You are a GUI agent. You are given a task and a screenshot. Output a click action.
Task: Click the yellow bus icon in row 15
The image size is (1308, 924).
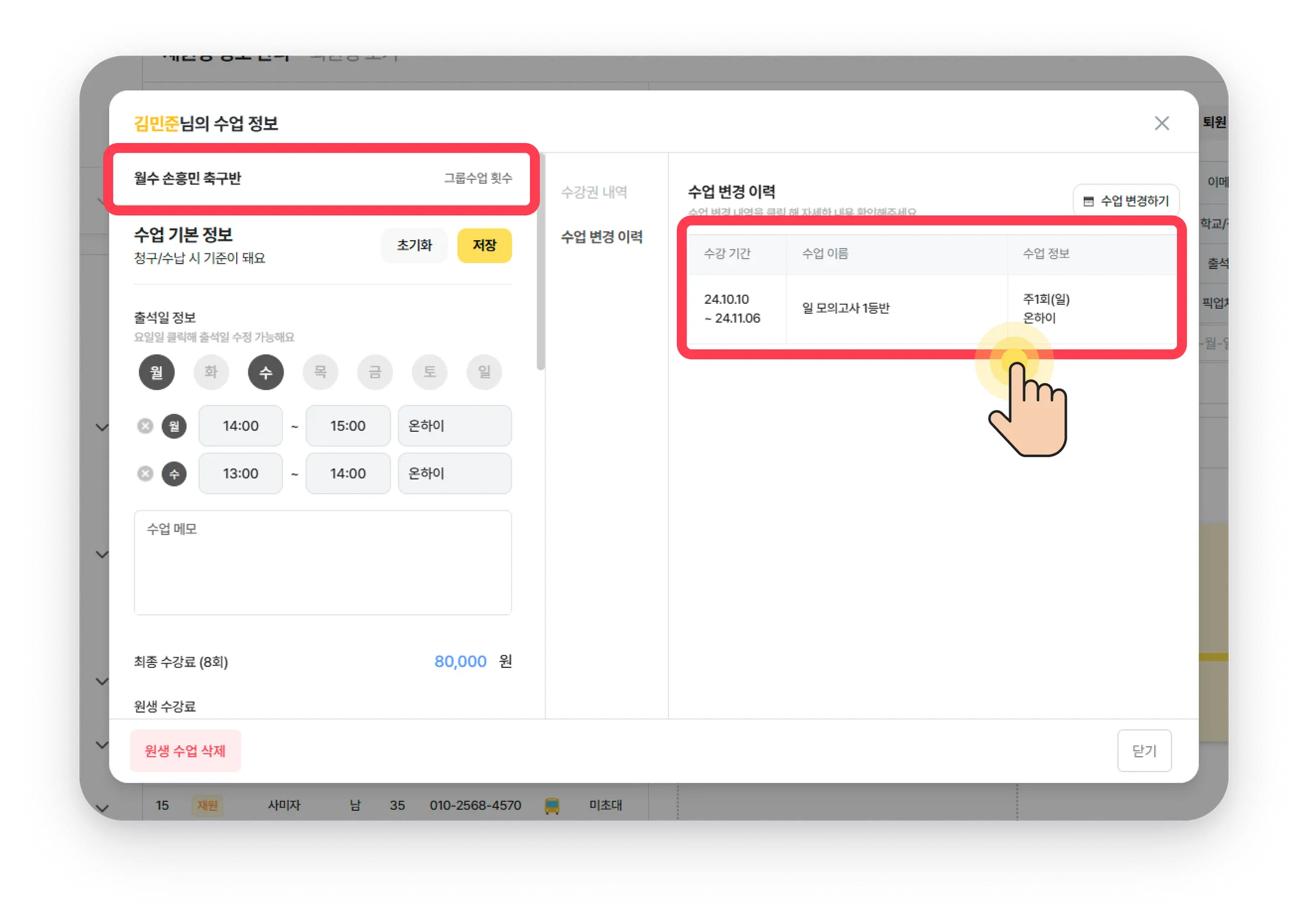point(552,806)
